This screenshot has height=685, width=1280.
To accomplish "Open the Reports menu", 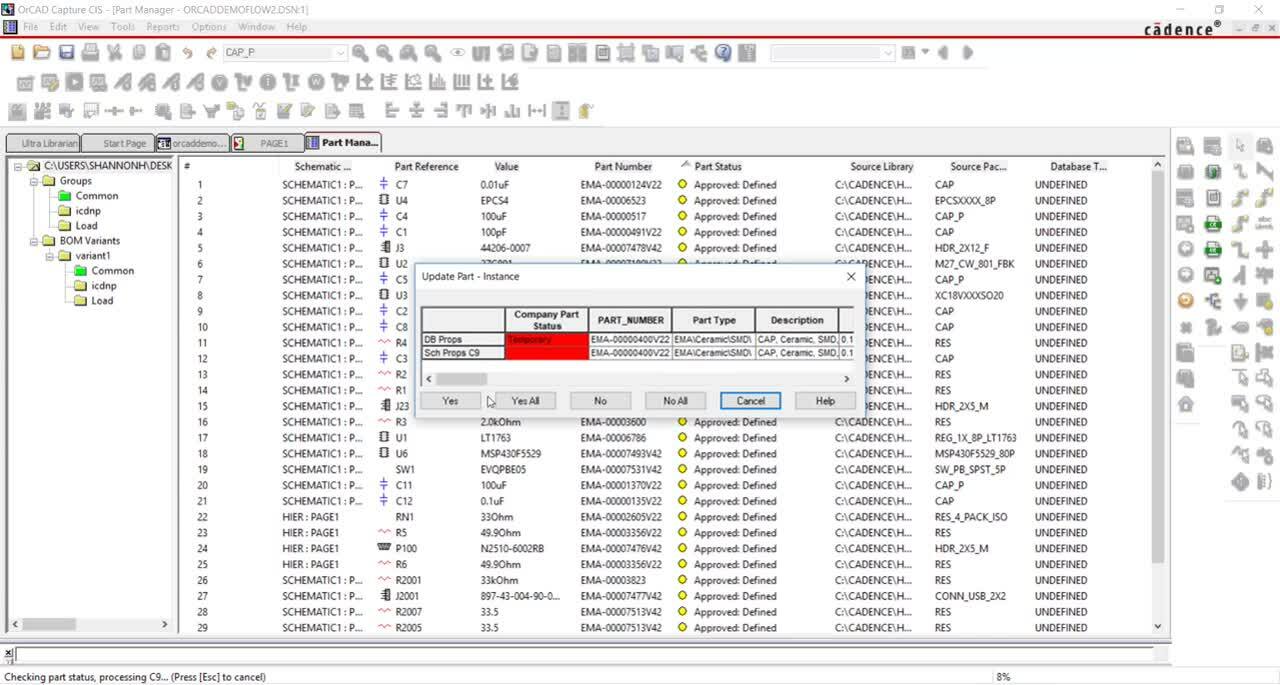I will click(163, 27).
